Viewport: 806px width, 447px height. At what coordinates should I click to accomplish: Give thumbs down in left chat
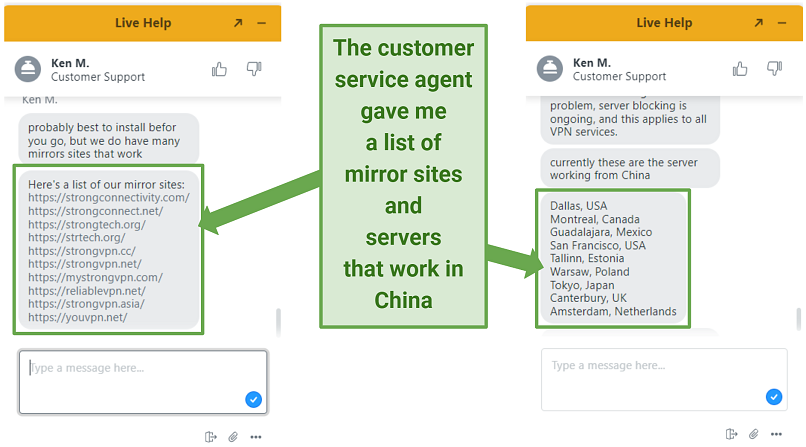tap(254, 69)
